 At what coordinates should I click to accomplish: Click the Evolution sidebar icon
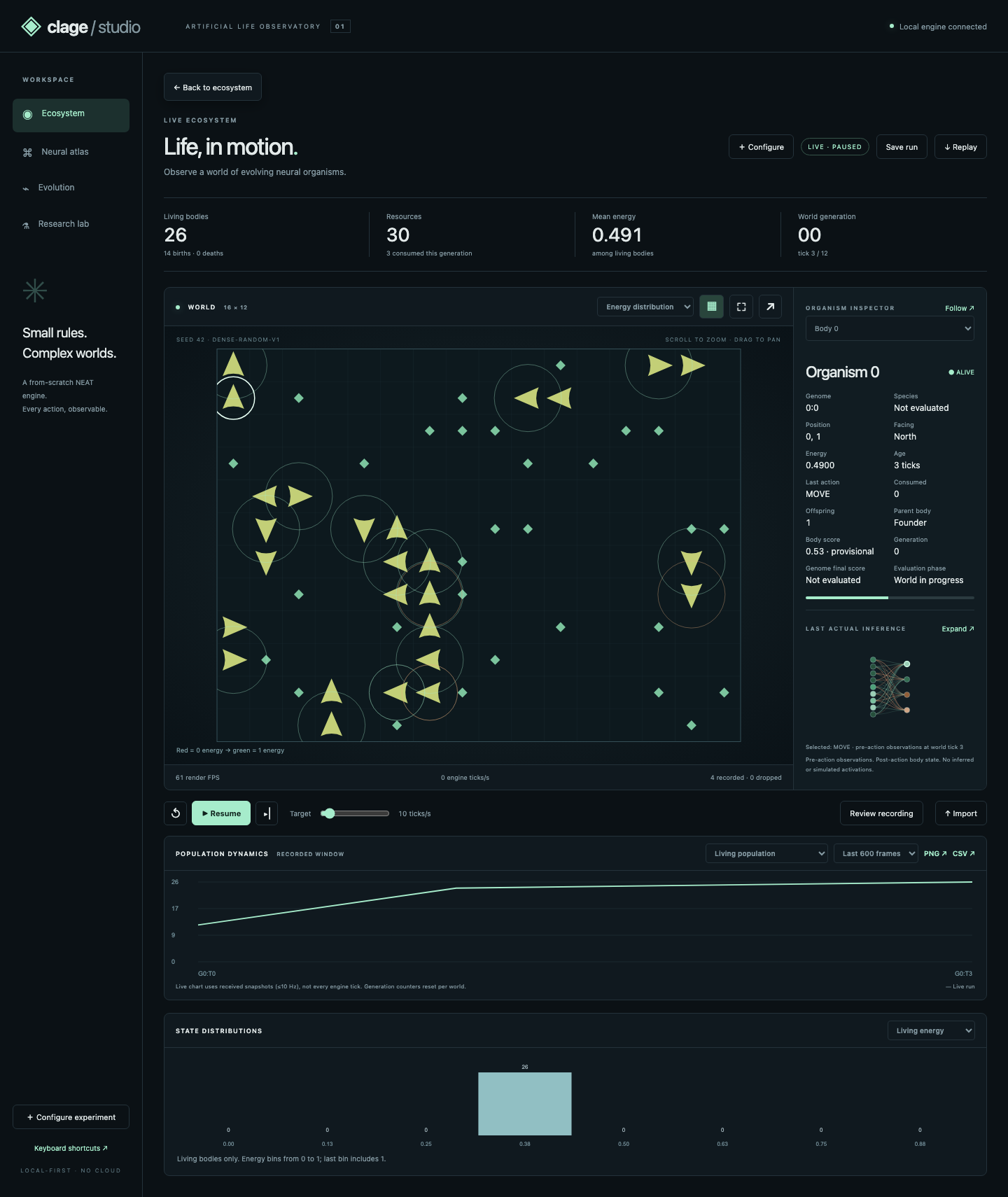click(x=26, y=188)
